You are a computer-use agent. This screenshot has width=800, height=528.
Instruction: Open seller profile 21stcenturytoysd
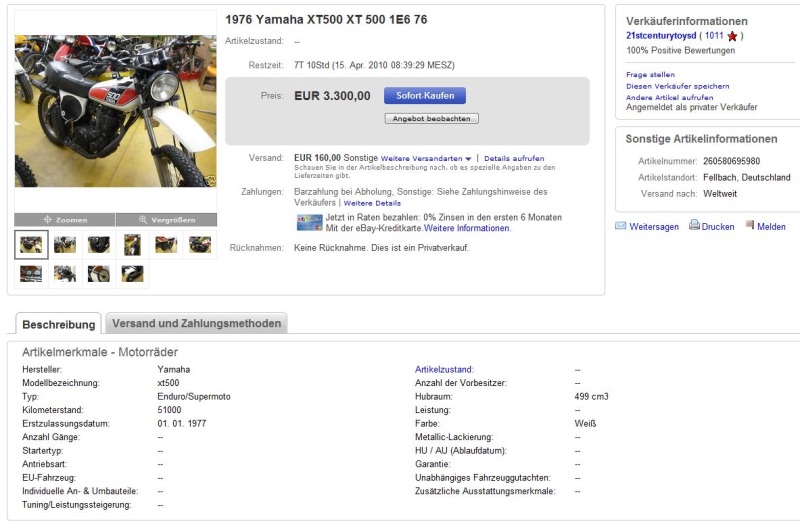click(x=661, y=36)
